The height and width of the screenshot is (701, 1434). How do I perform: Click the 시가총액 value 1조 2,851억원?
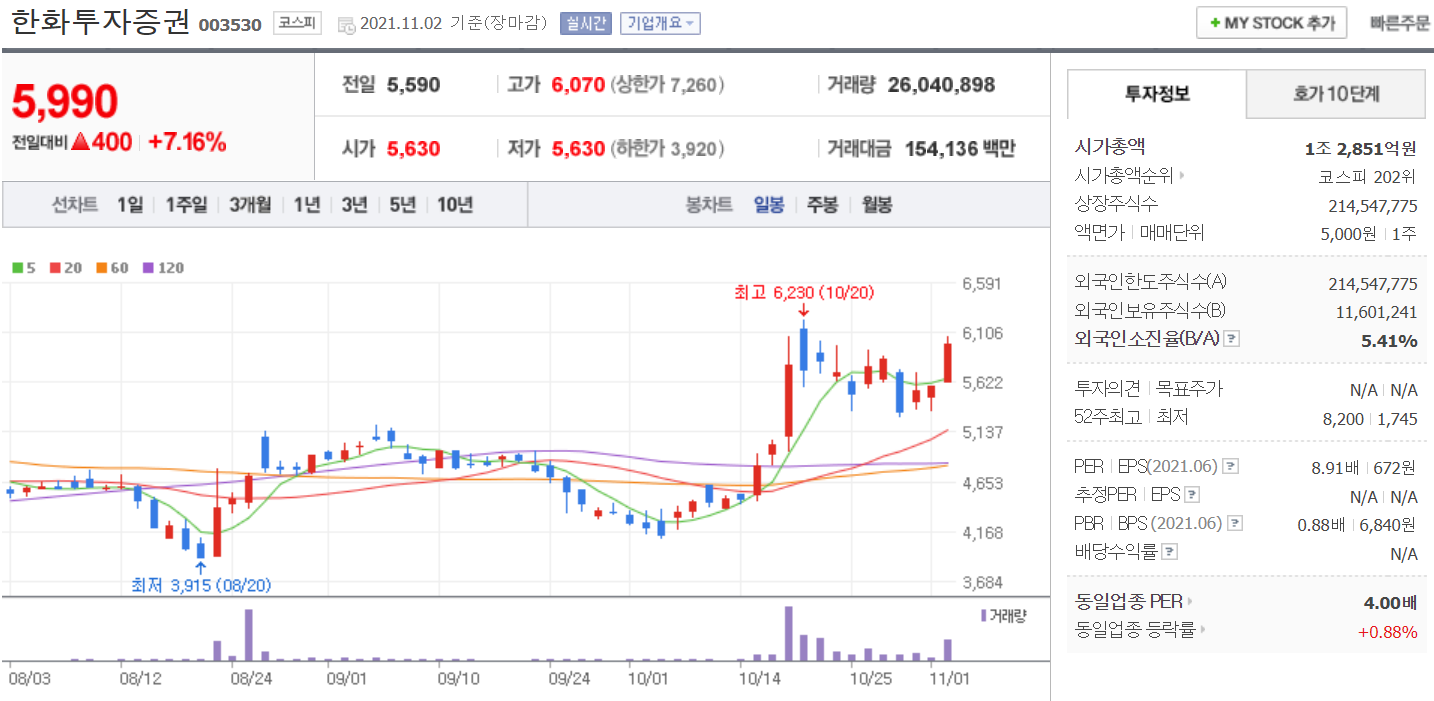pyautogui.click(x=1361, y=148)
